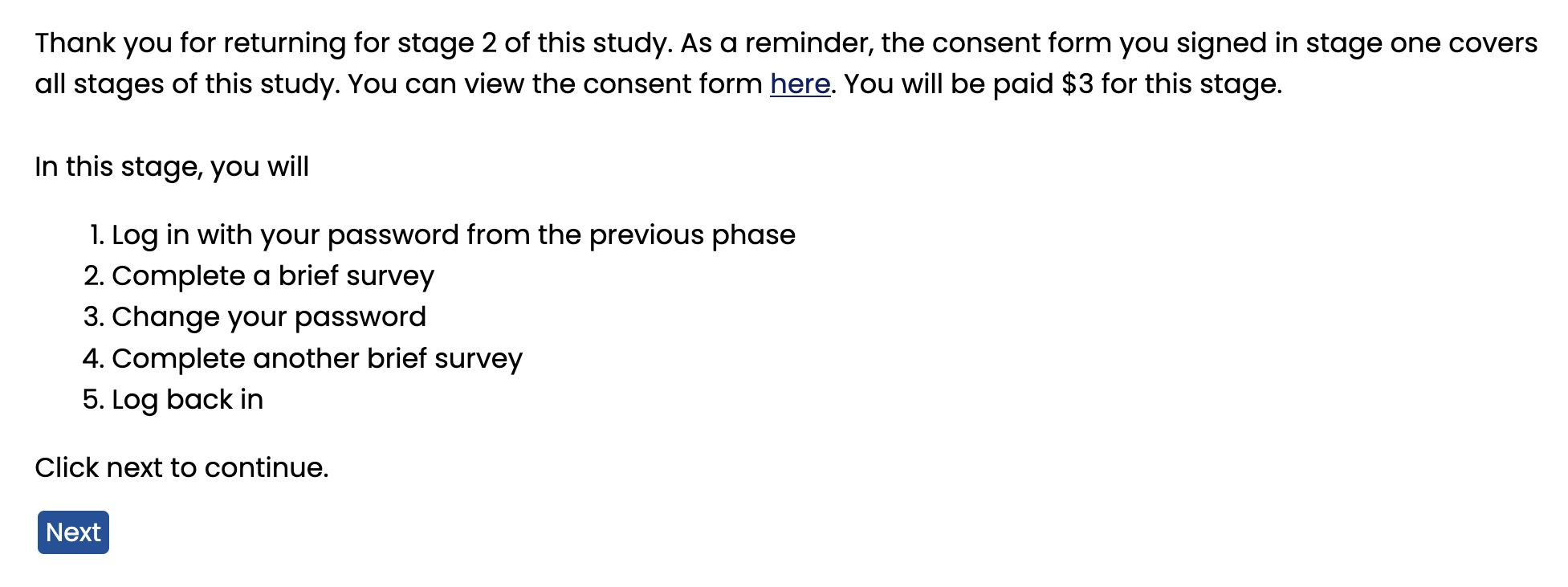Click the list number '3.' marker
This screenshot has width=1568, height=587.
pyautogui.click(x=94, y=317)
